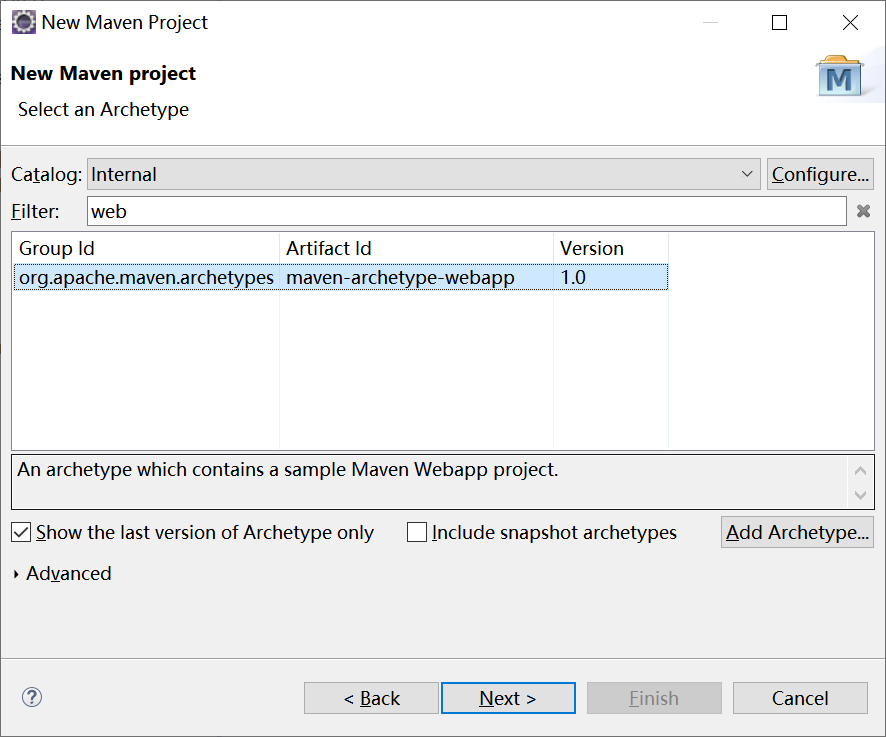886x737 pixels.
Task: Close the New Maven Project dialog
Action: click(x=850, y=23)
